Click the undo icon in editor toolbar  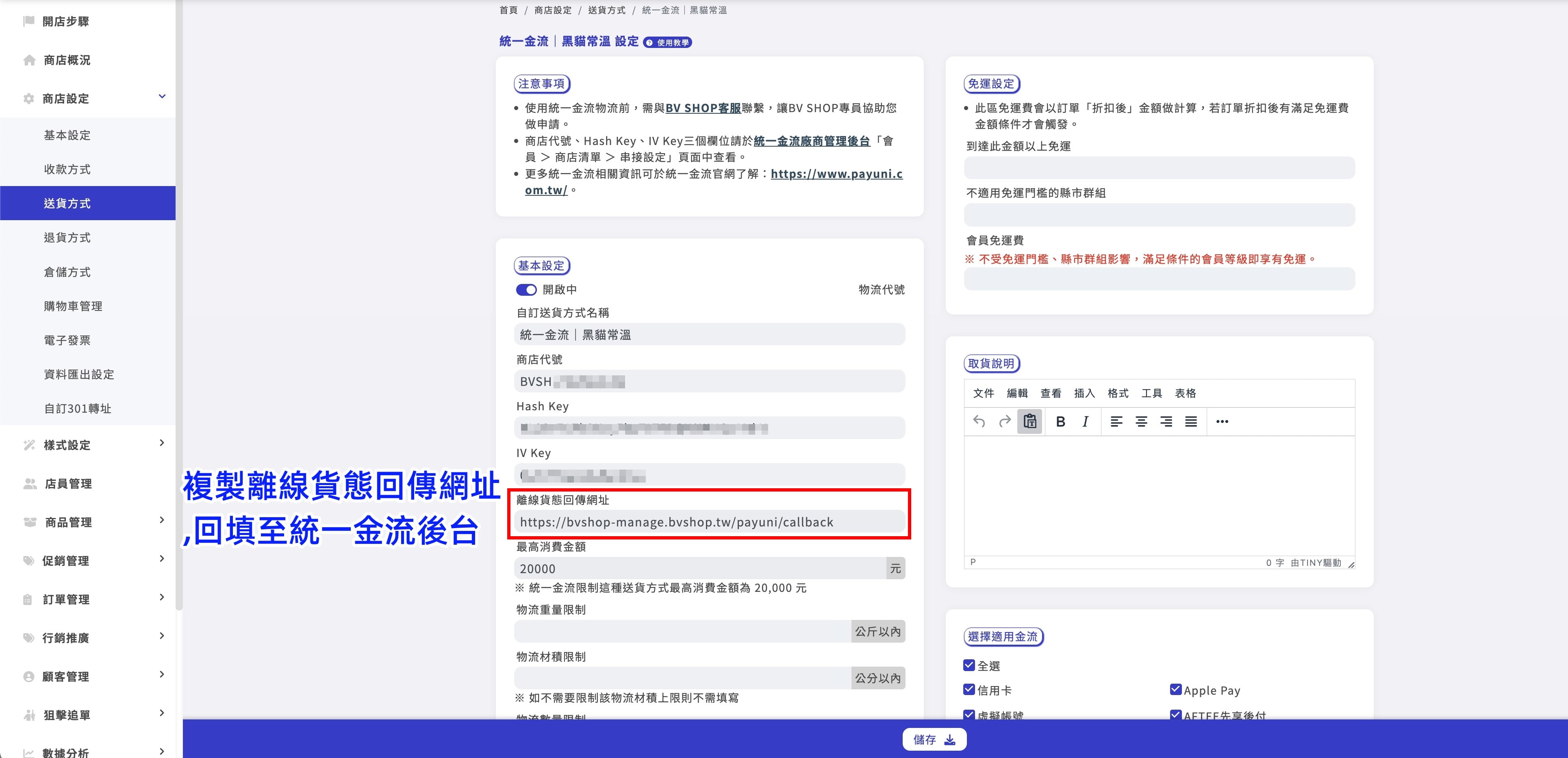[979, 422]
